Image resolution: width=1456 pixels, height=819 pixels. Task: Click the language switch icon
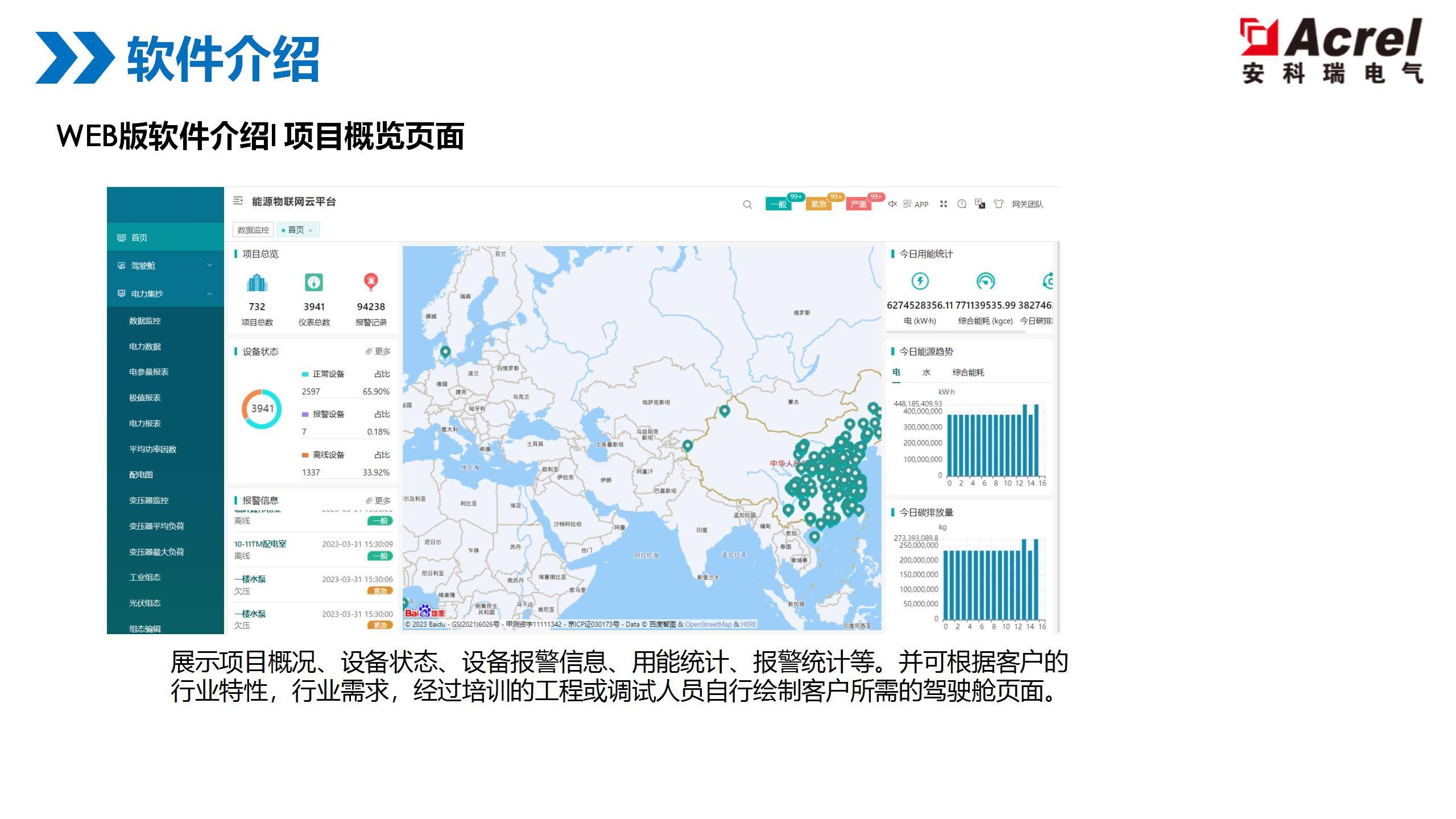[x=980, y=204]
